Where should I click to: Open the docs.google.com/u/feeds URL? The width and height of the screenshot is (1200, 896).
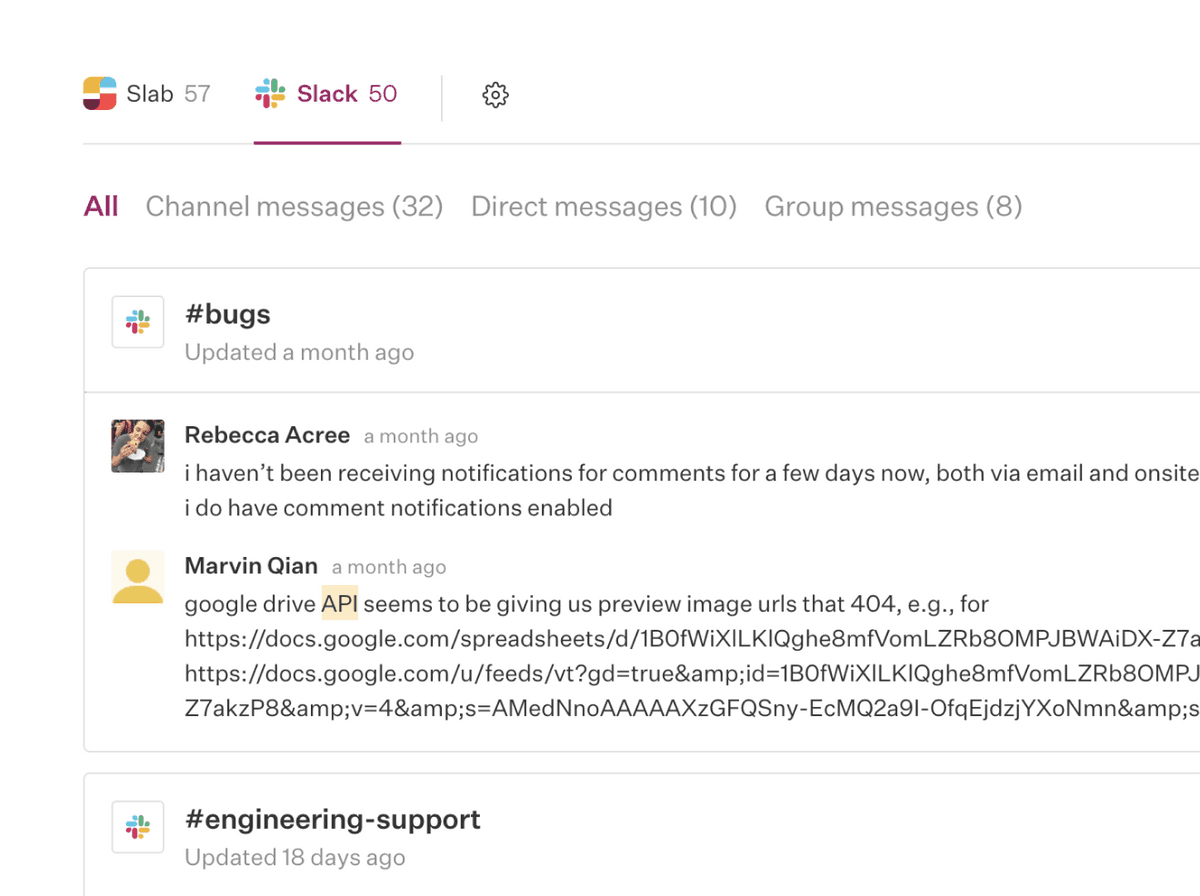click(690, 674)
